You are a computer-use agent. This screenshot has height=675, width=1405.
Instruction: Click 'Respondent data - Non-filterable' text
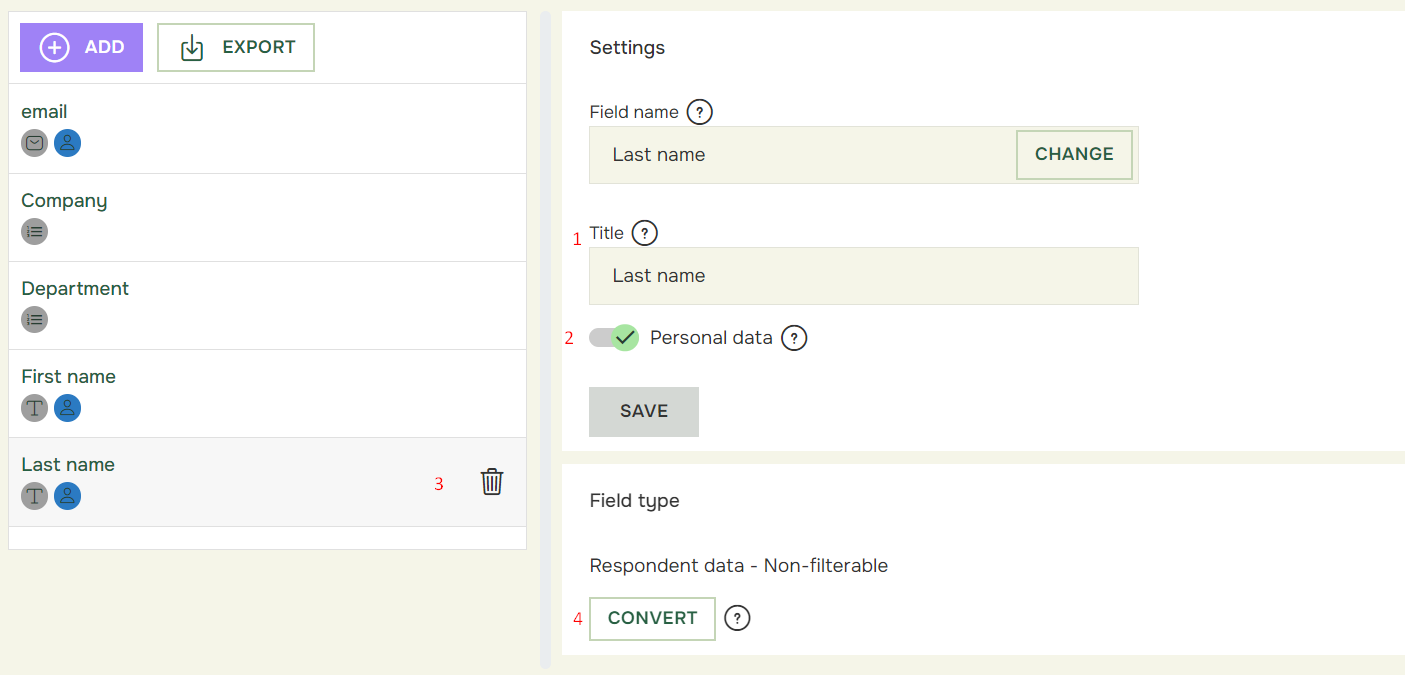click(x=739, y=566)
